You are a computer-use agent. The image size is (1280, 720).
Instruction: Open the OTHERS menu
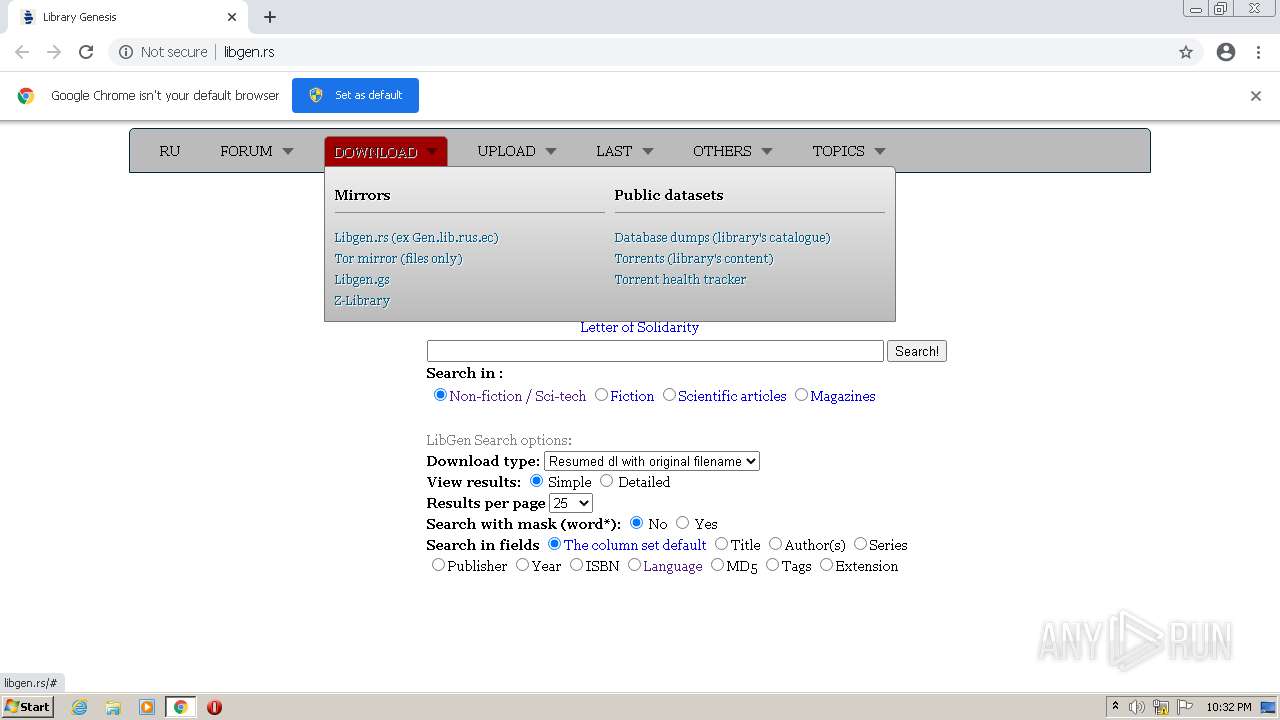[733, 151]
